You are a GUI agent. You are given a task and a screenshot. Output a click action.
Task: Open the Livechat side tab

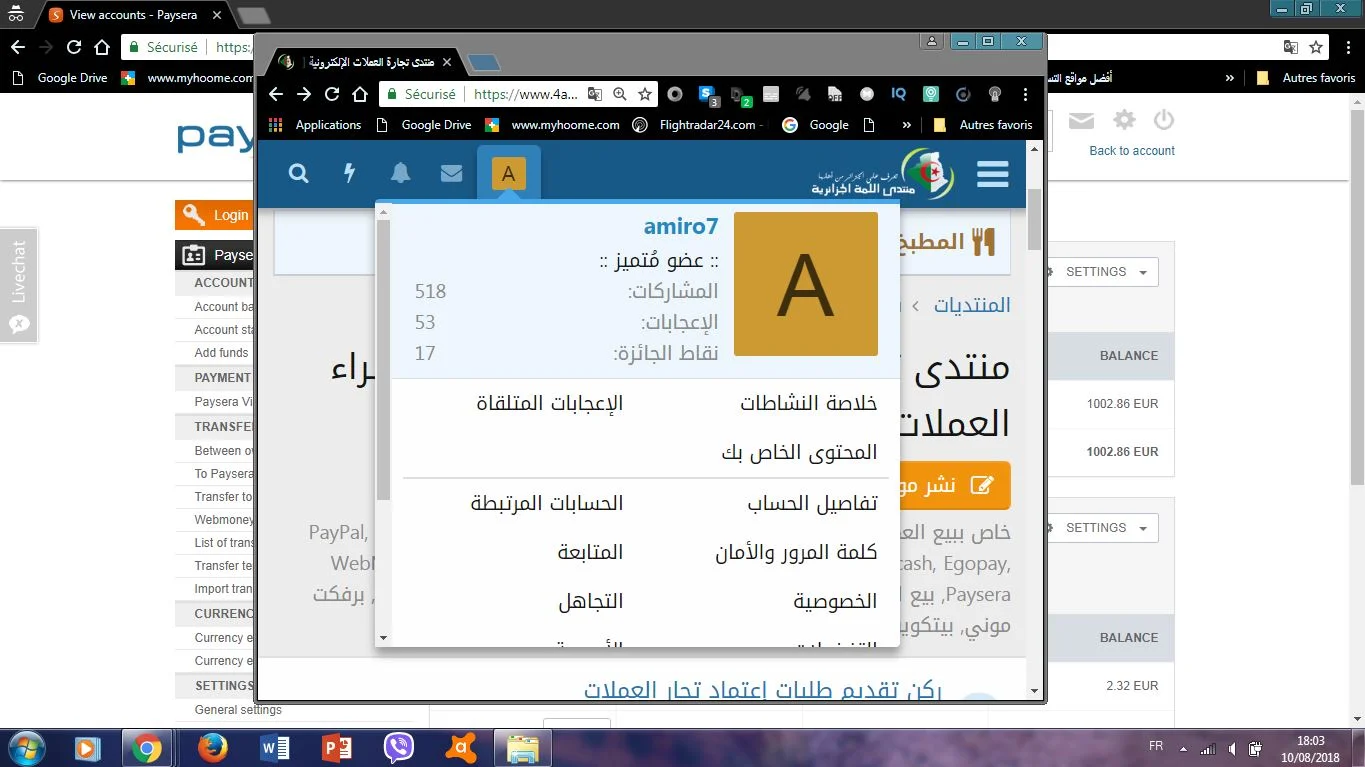(x=18, y=285)
